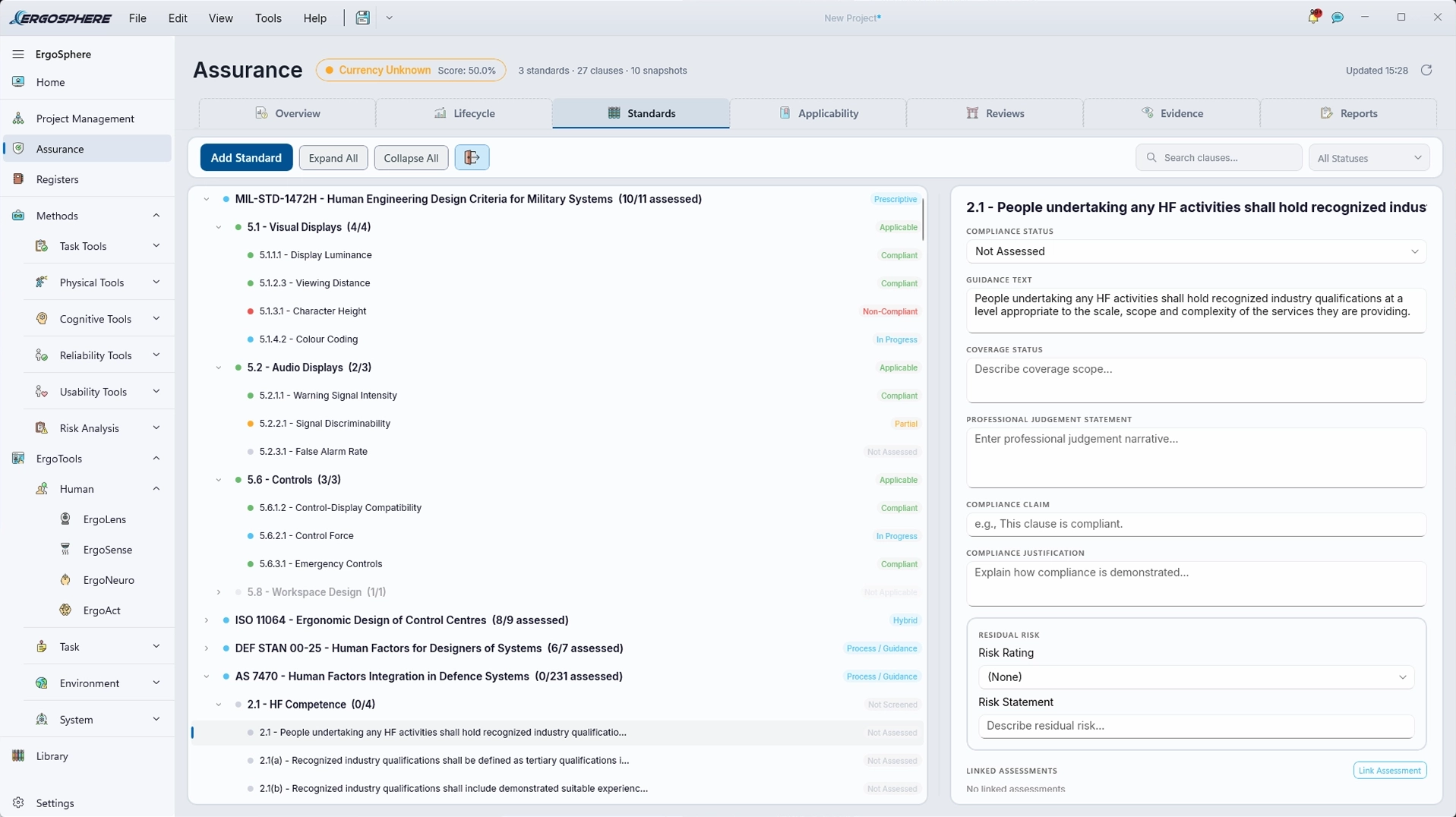This screenshot has width=1456, height=817.
Task: Click the export icon button next to Collapse All
Action: click(x=472, y=158)
